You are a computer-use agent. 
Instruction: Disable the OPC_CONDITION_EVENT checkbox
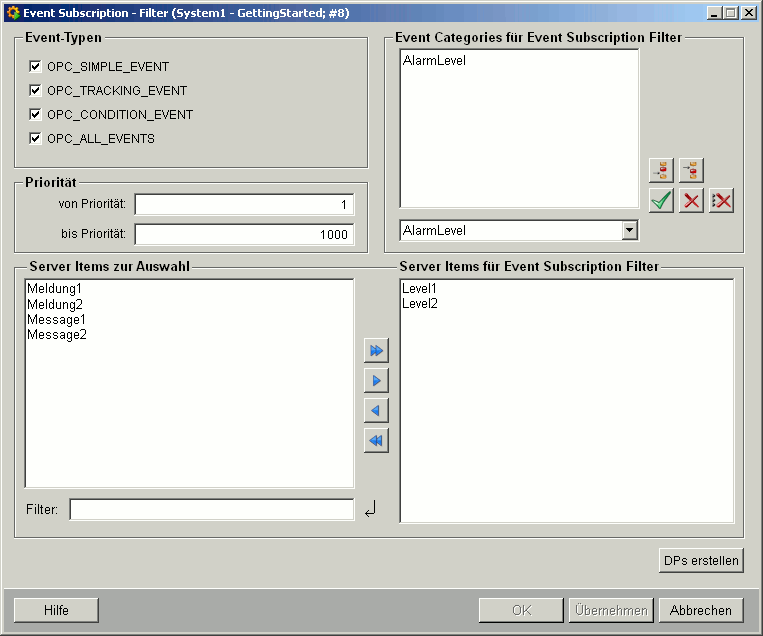point(36,115)
